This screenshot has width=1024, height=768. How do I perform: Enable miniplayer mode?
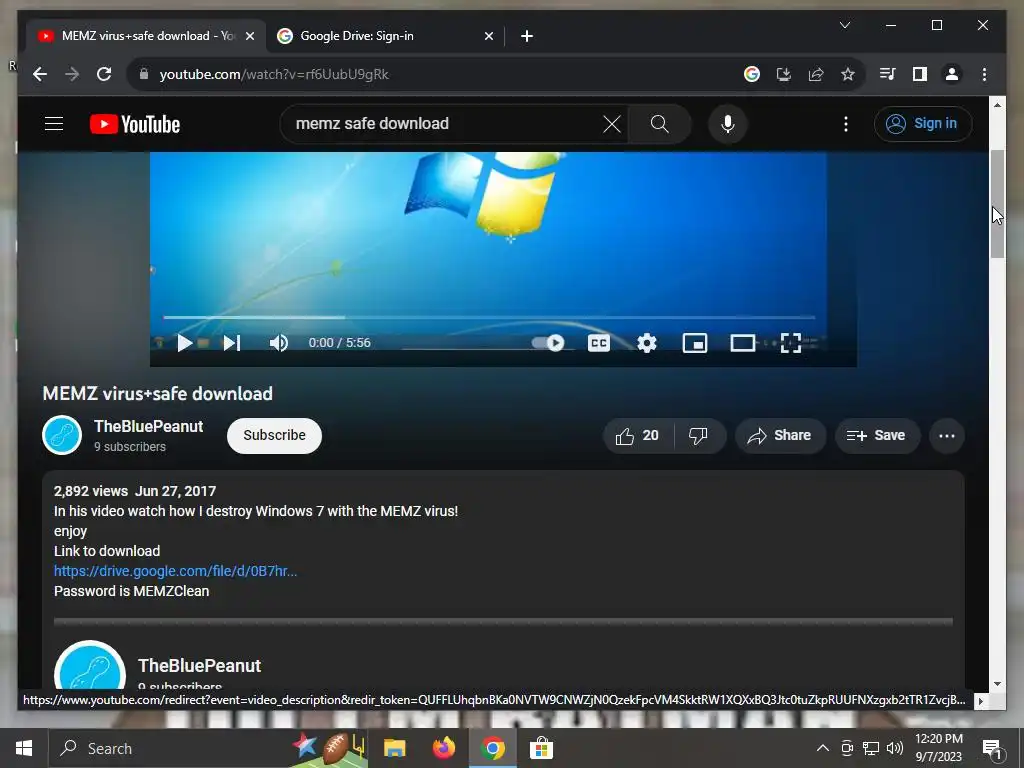[x=695, y=343]
